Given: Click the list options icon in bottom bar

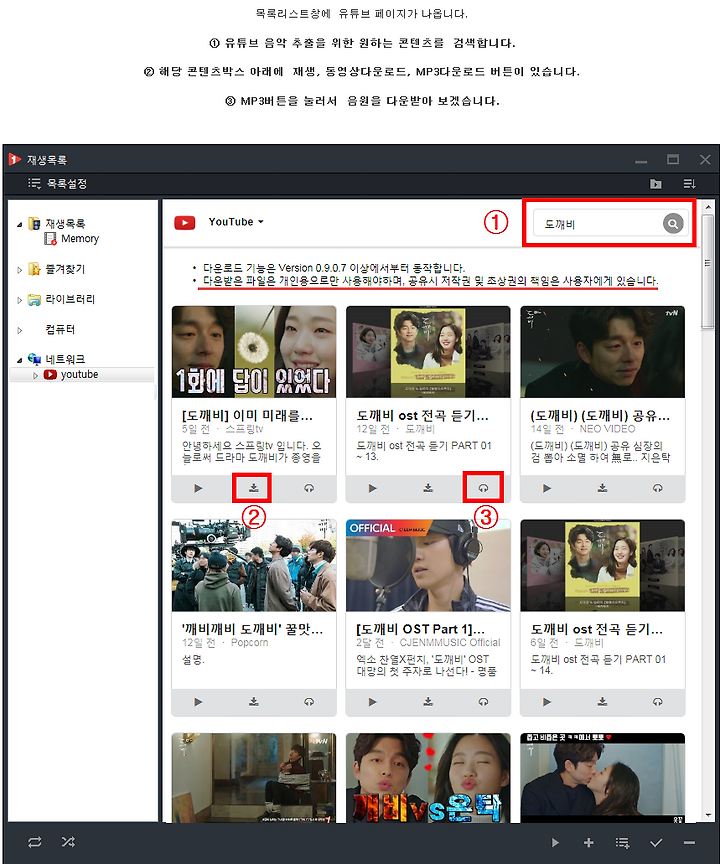Looking at the screenshot, I should pos(622,843).
